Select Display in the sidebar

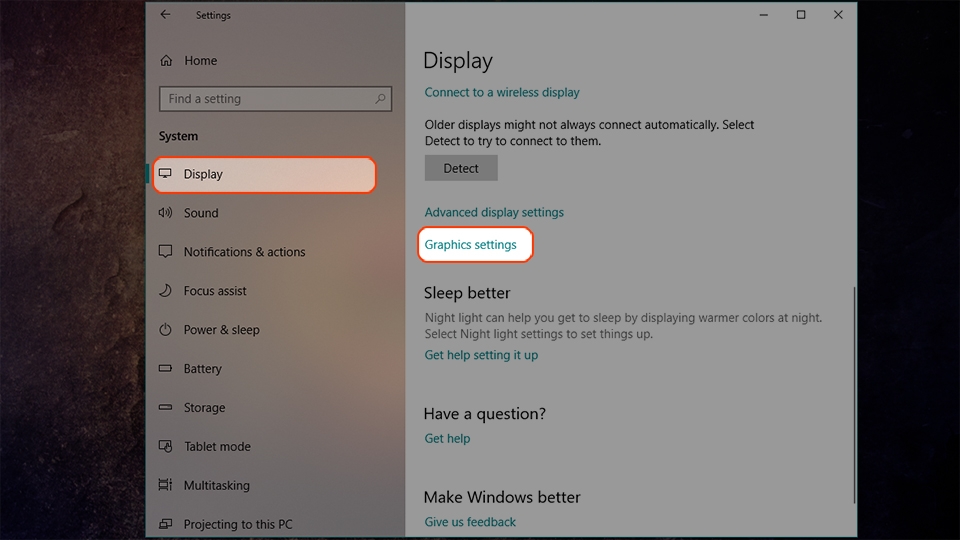point(264,174)
